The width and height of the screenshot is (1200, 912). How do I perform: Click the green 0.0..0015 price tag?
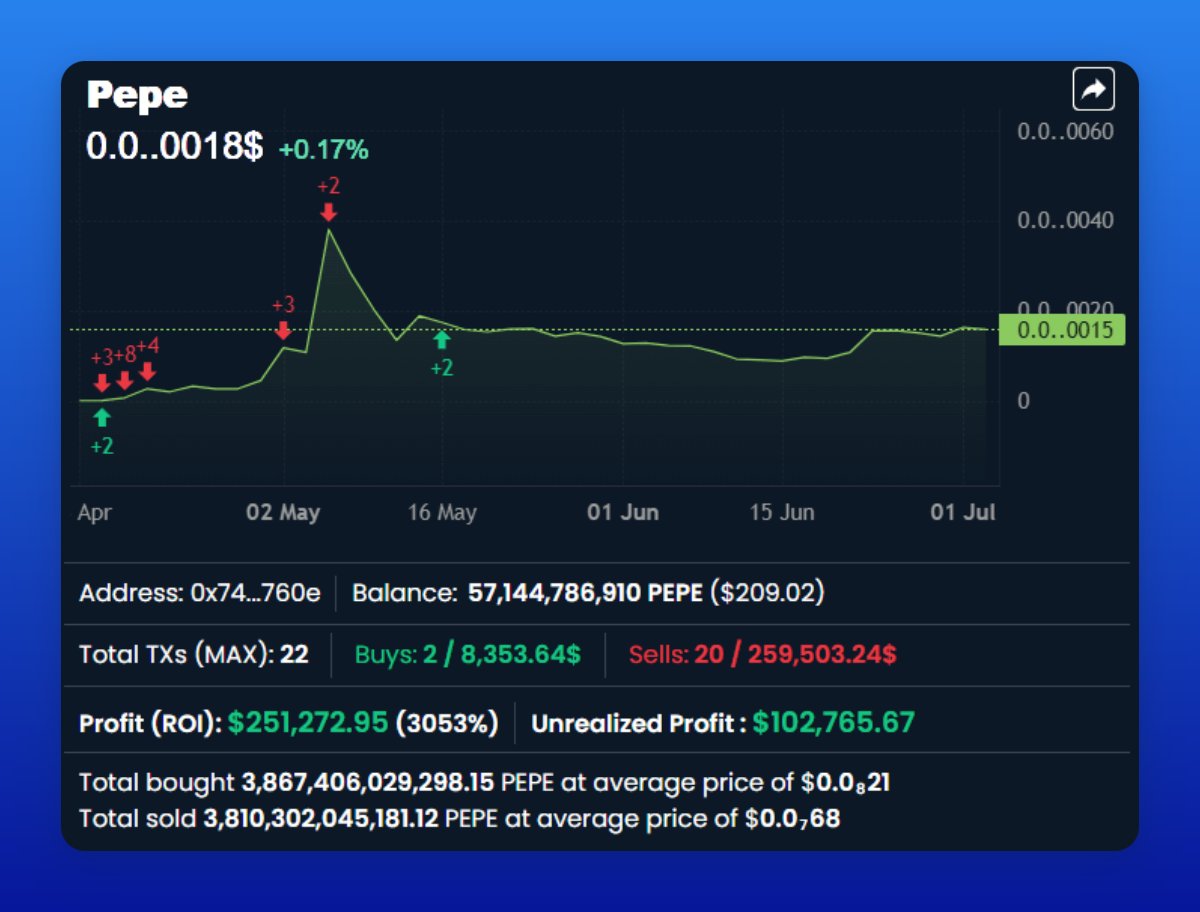click(1061, 329)
